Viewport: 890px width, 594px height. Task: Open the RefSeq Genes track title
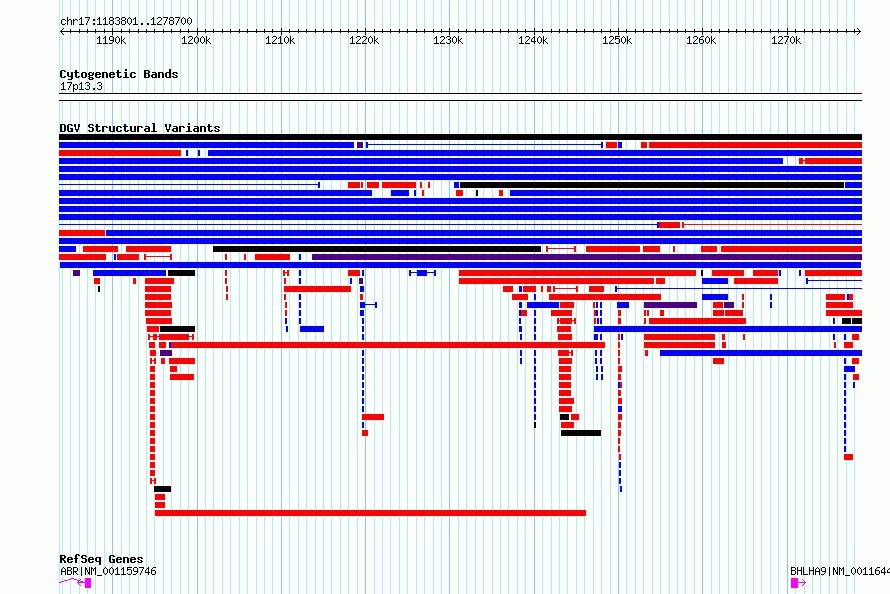tap(101, 559)
